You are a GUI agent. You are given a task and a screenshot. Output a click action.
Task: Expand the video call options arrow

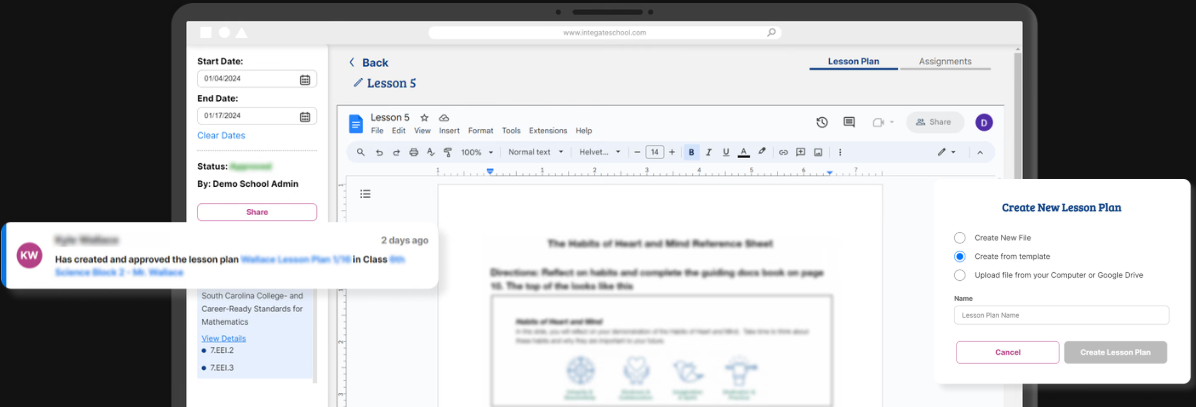892,123
